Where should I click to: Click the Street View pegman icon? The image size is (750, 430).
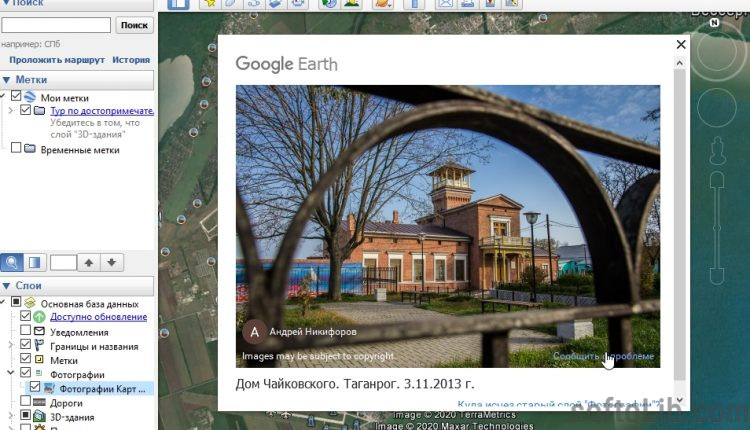(717, 150)
